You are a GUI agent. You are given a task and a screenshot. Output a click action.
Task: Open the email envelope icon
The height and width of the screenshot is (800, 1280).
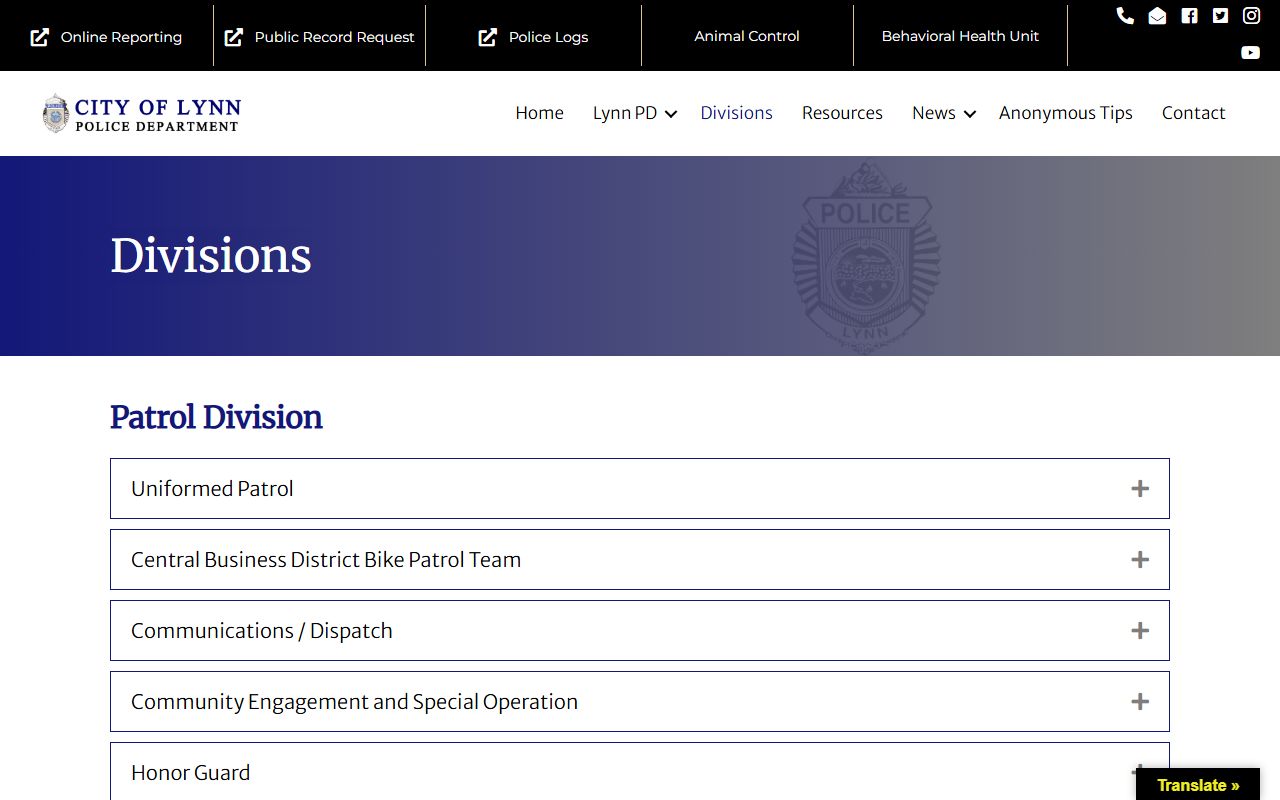click(1157, 15)
